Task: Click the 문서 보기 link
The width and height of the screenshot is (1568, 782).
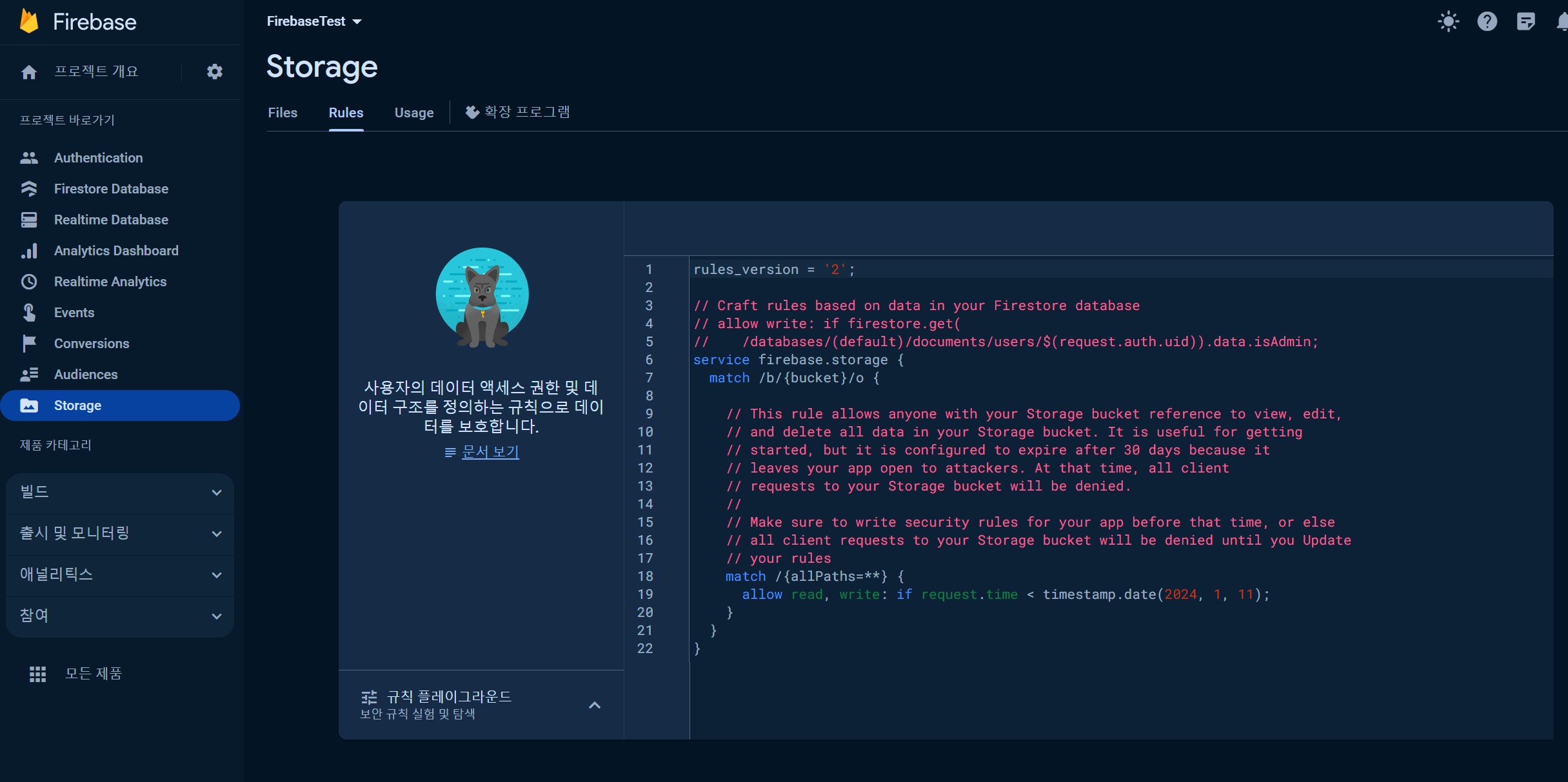Action: pos(490,452)
